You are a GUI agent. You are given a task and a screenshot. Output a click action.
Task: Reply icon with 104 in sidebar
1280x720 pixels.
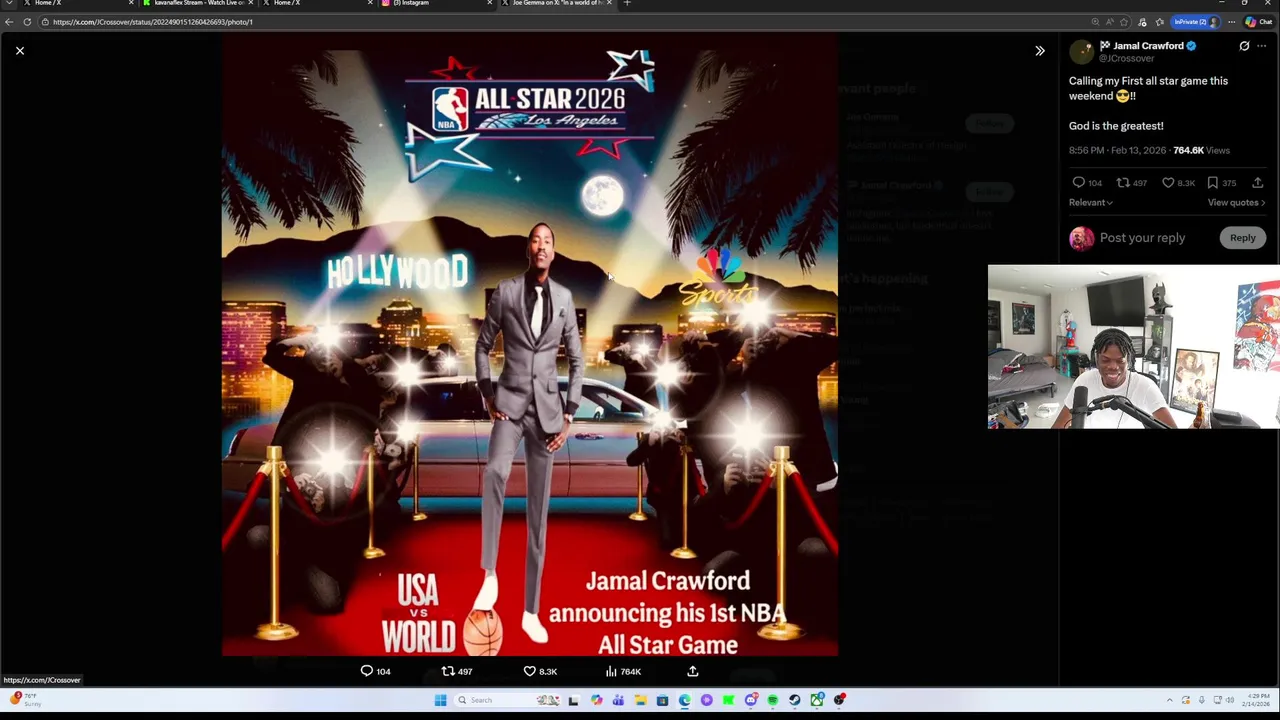tap(1087, 183)
